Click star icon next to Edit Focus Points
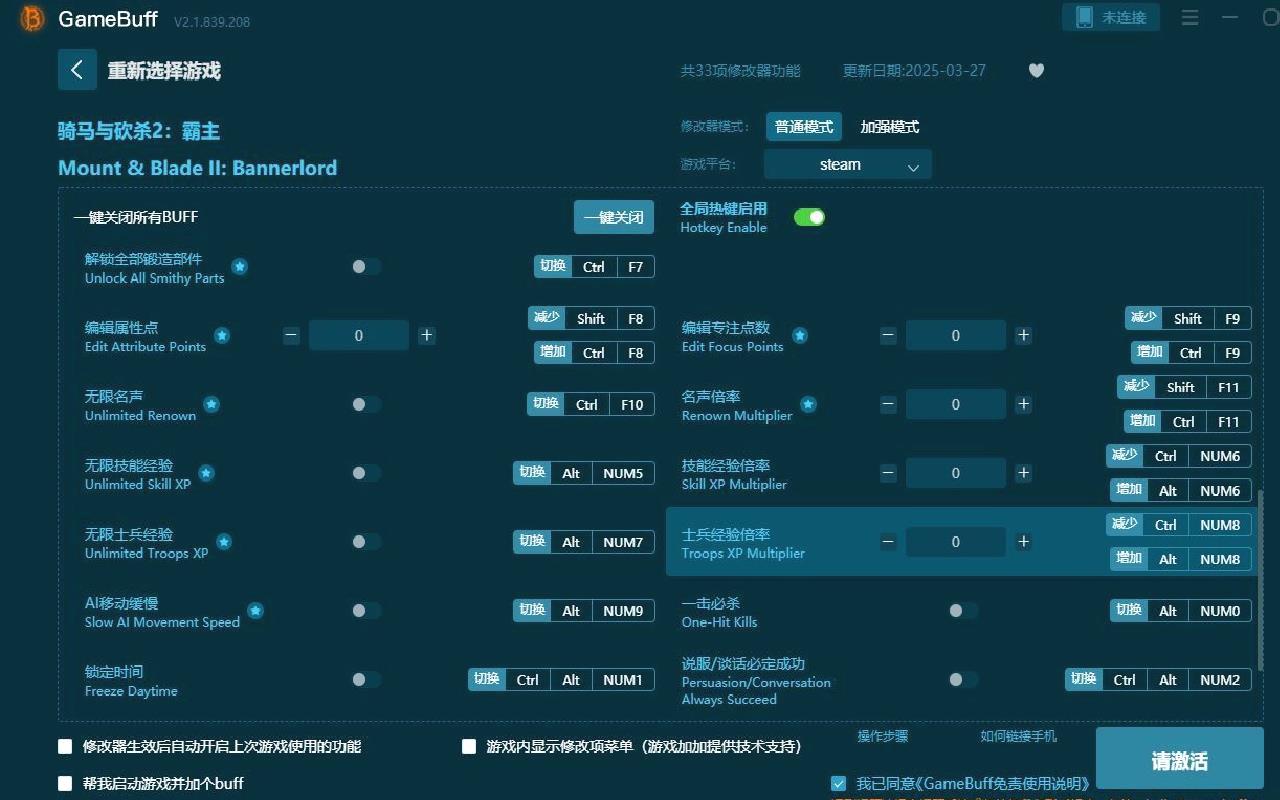1280x800 pixels. coord(800,336)
